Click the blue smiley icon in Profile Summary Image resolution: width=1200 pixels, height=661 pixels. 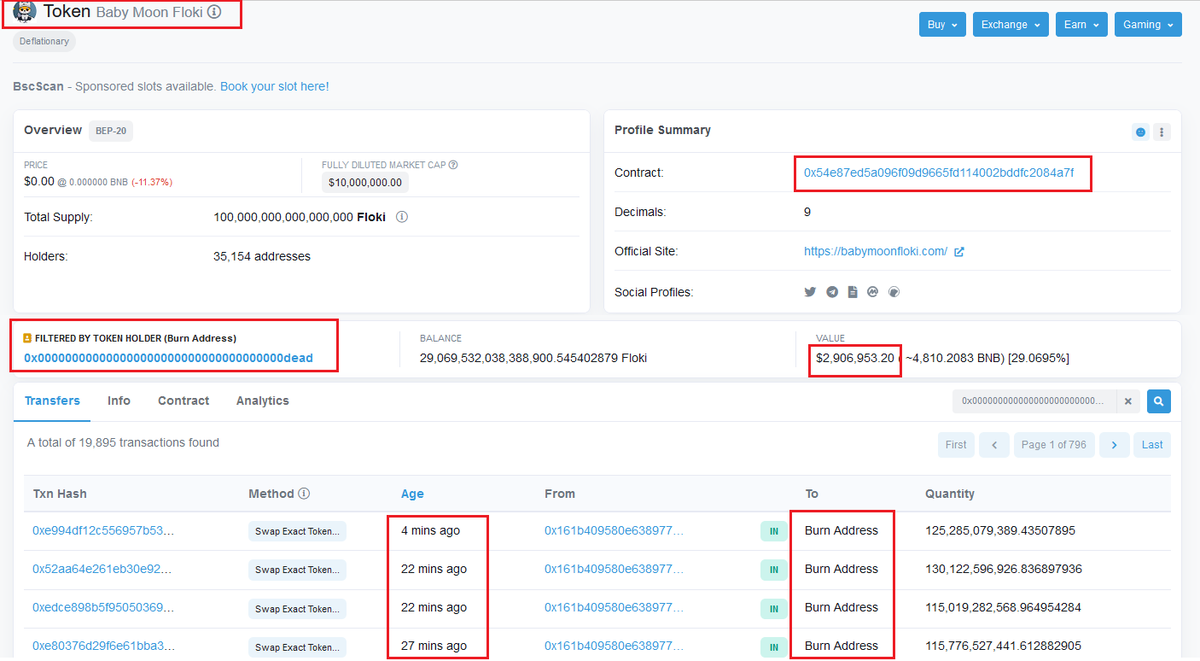1140,131
